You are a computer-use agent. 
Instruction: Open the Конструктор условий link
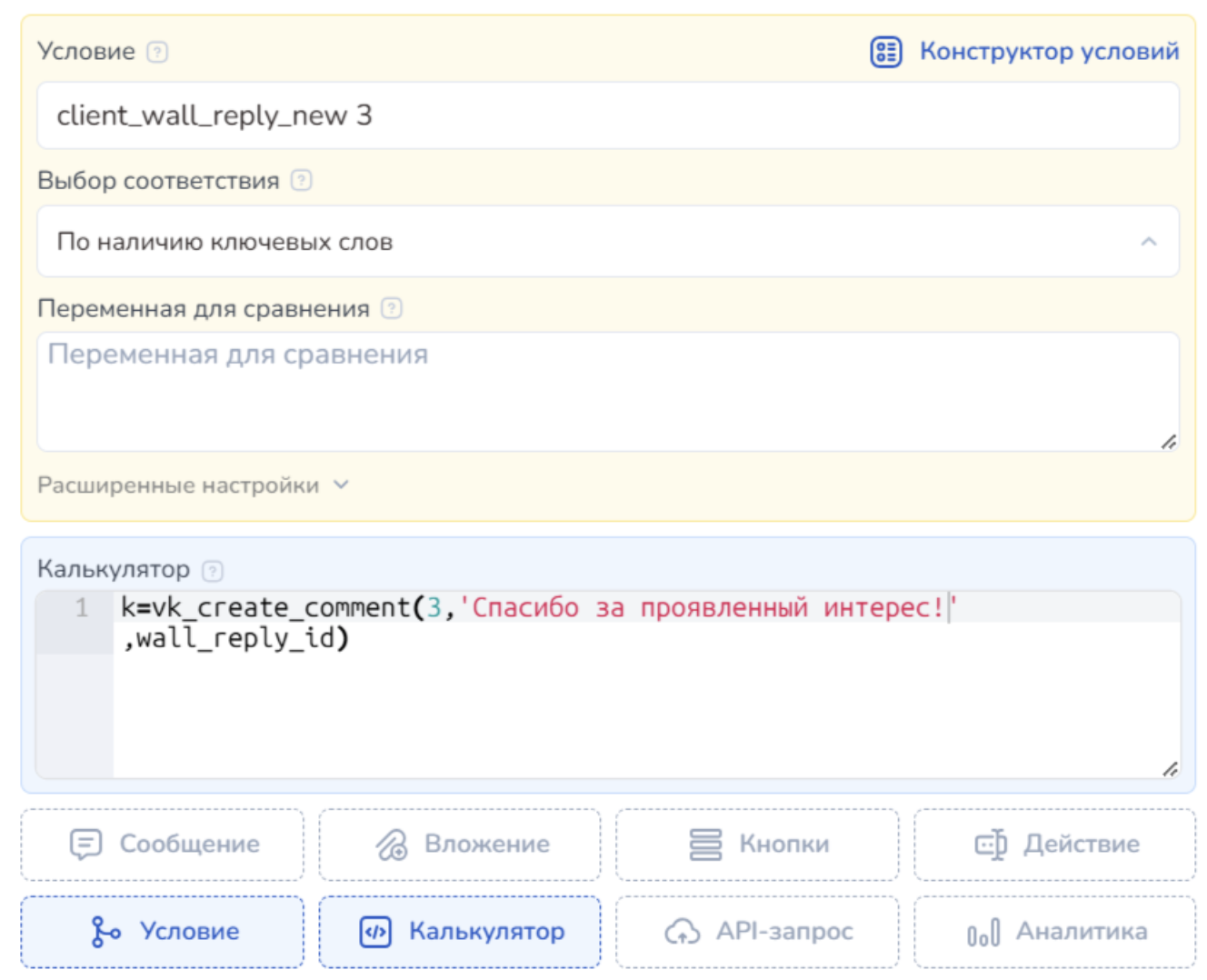(1049, 52)
